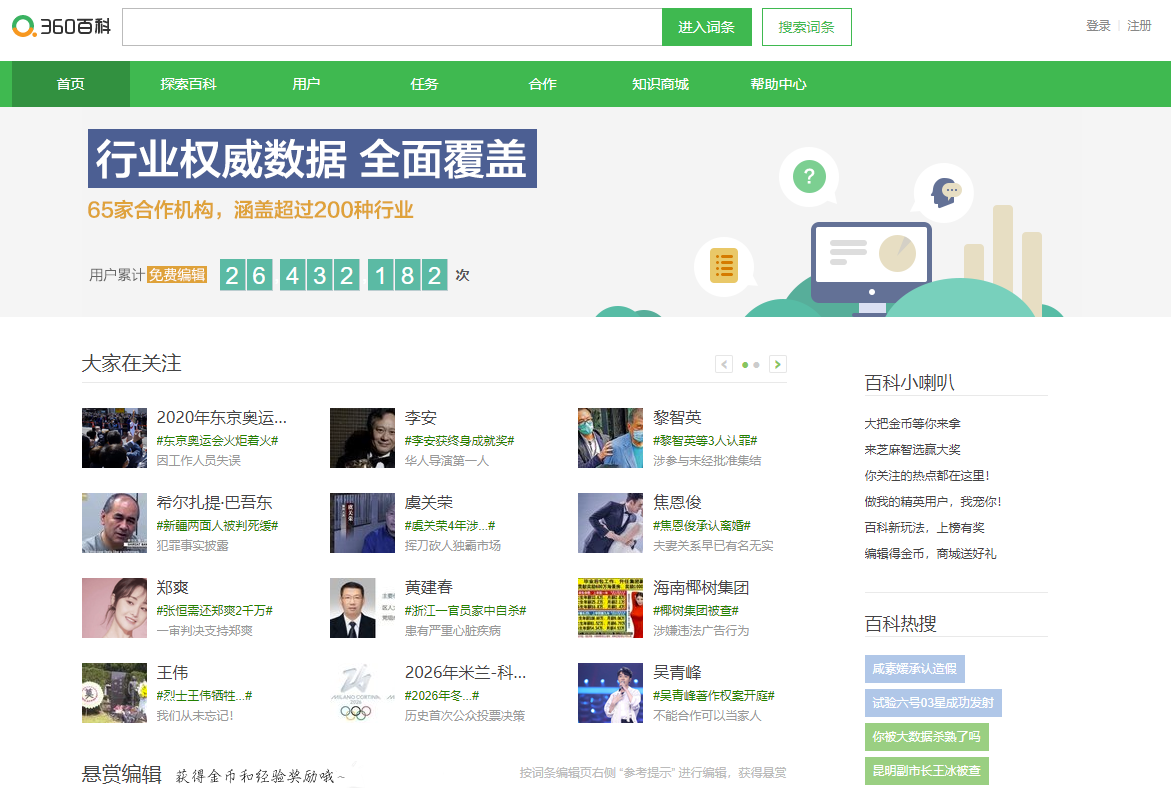Select the first carousel page dot
The width and height of the screenshot is (1171, 788).
click(745, 365)
